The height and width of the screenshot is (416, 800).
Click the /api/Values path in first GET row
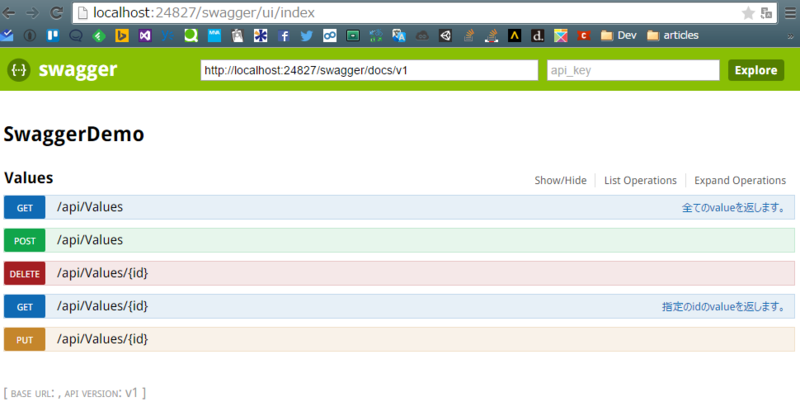(90, 207)
